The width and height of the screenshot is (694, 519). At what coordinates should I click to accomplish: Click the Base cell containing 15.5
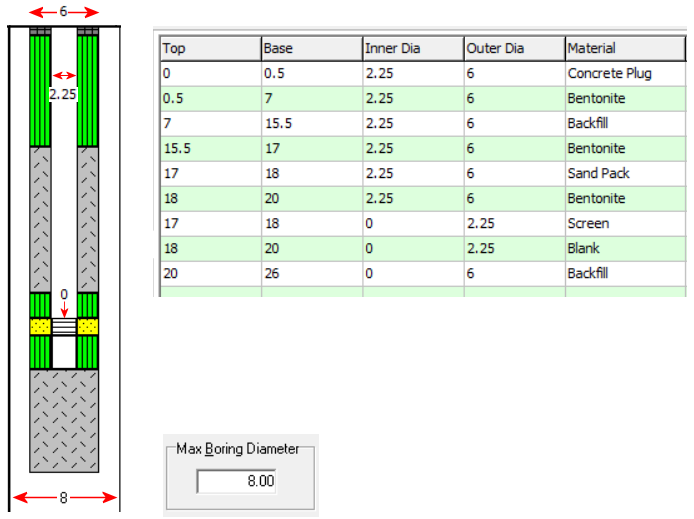[x=310, y=123]
